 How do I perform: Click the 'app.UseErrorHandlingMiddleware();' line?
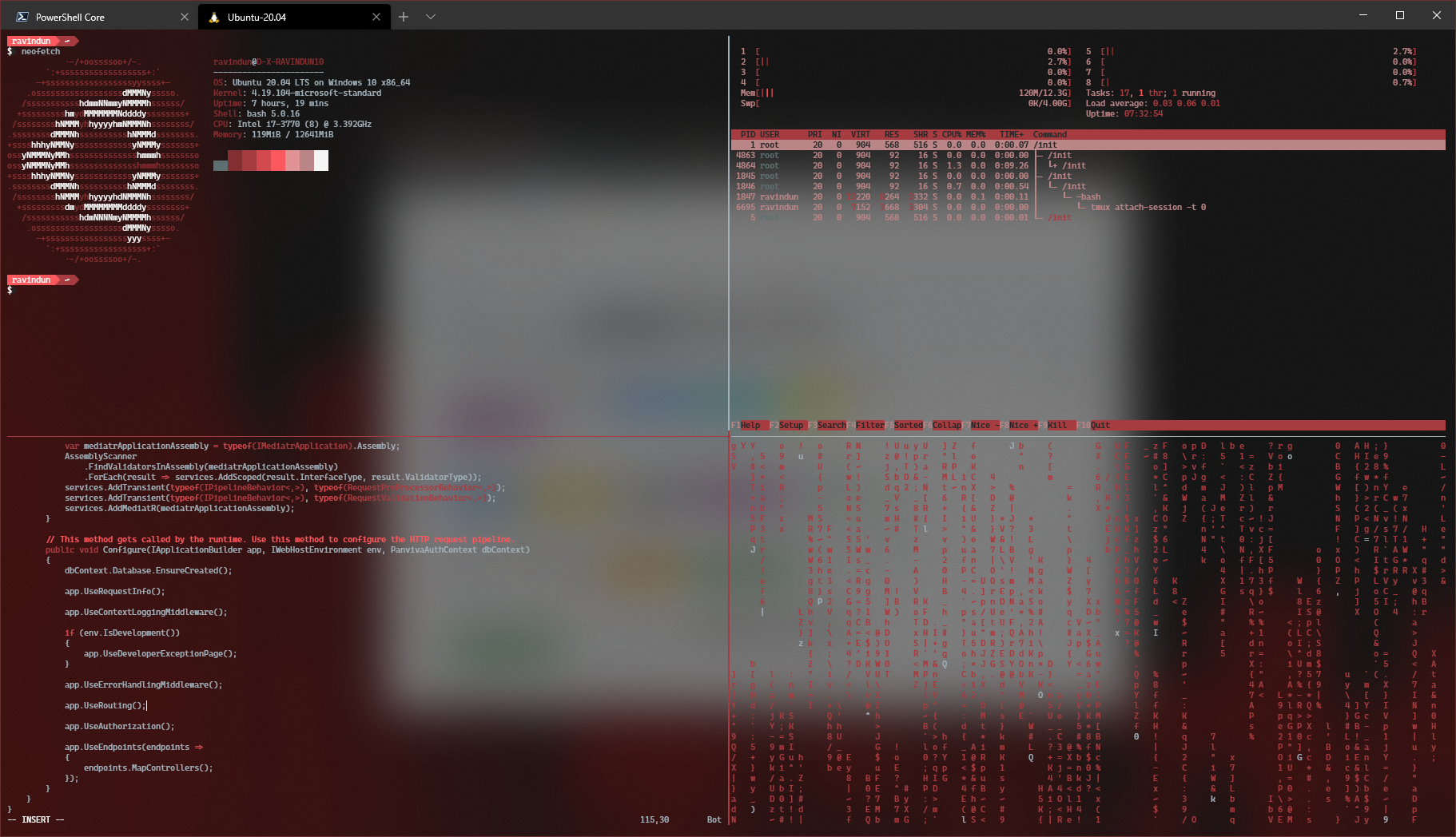click(x=143, y=684)
